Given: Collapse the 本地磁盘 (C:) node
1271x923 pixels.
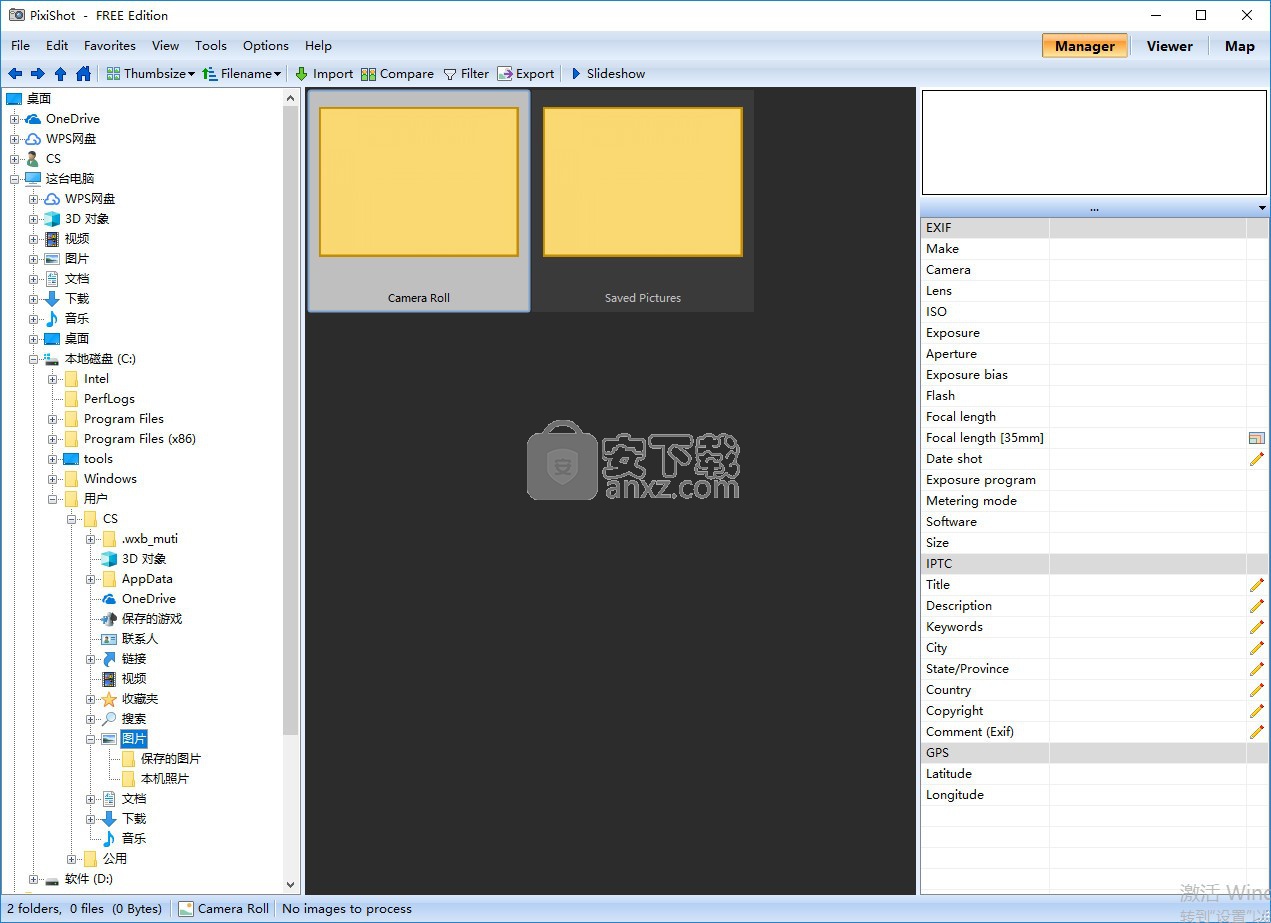Looking at the screenshot, I should click(34, 359).
